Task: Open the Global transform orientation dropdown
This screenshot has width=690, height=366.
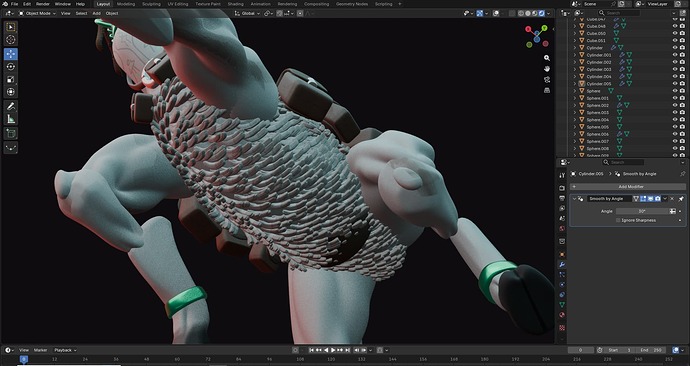Action: [247, 13]
